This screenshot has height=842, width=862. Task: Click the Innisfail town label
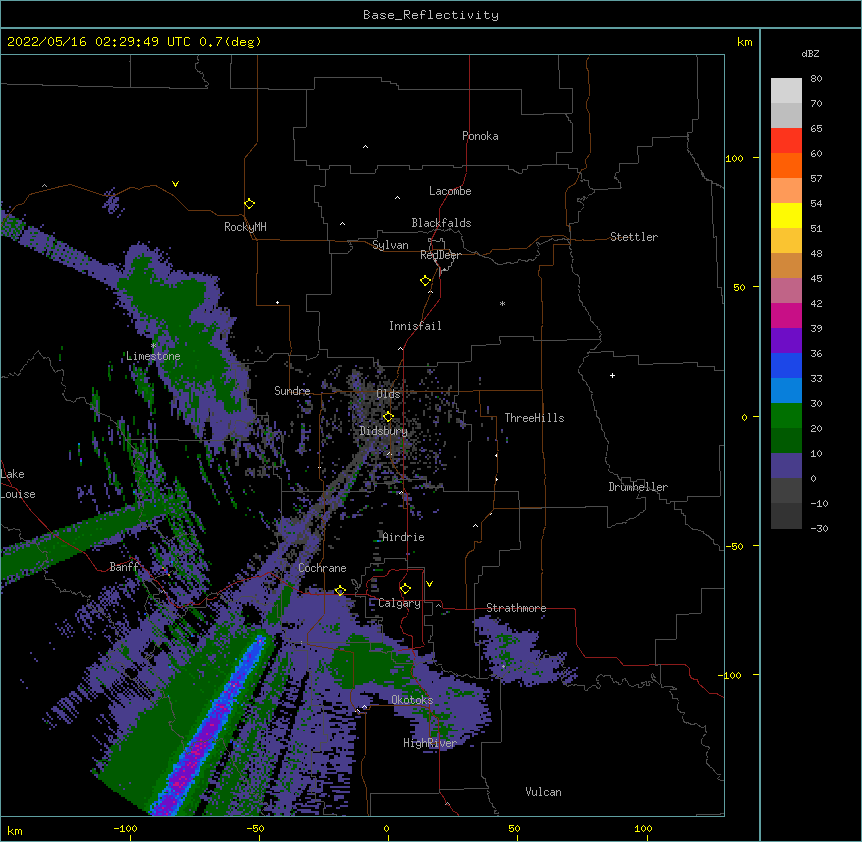pyautogui.click(x=415, y=326)
